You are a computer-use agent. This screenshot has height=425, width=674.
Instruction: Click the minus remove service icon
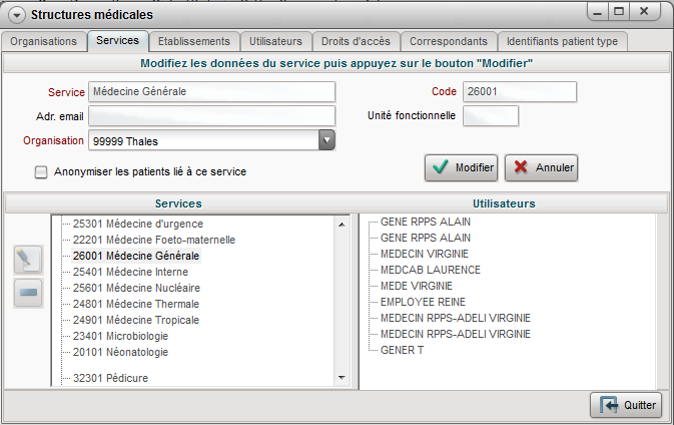tap(27, 292)
